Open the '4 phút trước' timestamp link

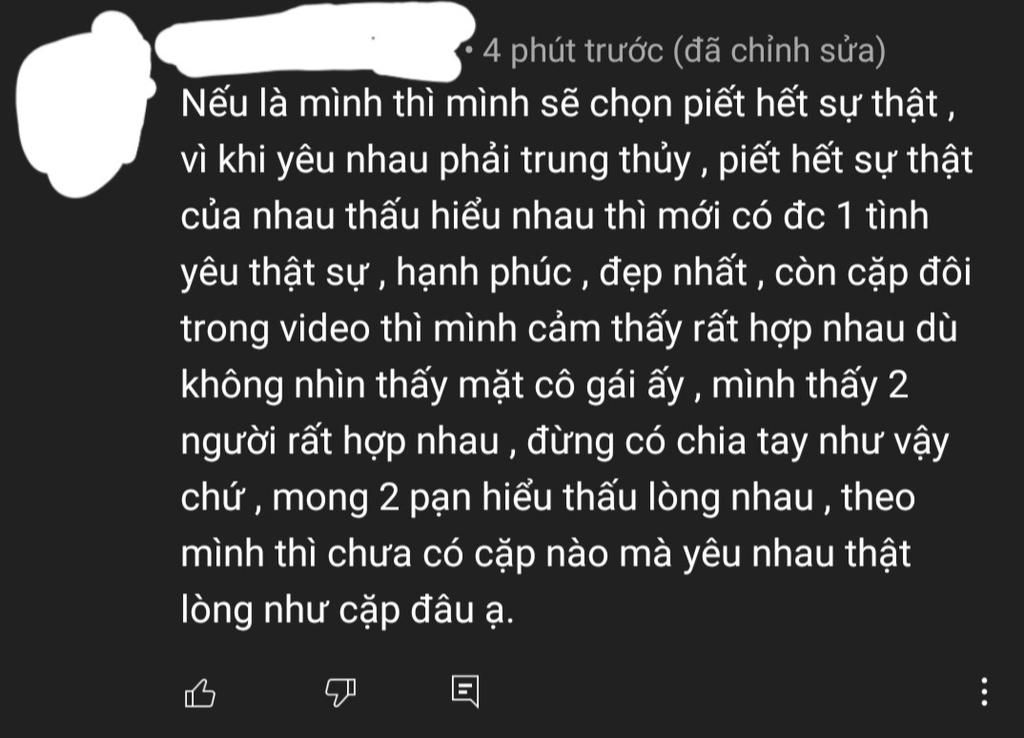tap(573, 51)
